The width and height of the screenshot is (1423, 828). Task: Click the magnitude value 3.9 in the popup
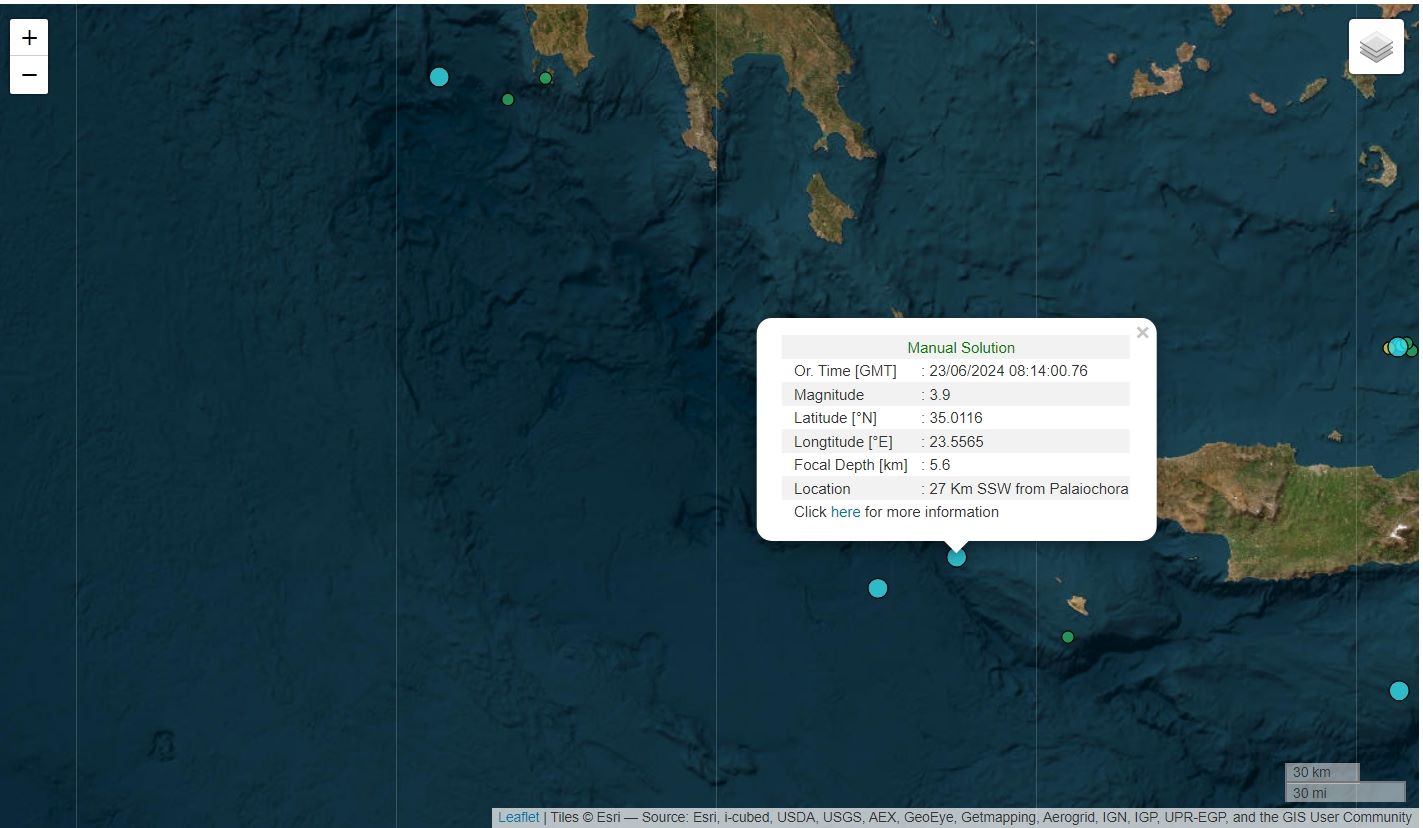click(x=940, y=395)
